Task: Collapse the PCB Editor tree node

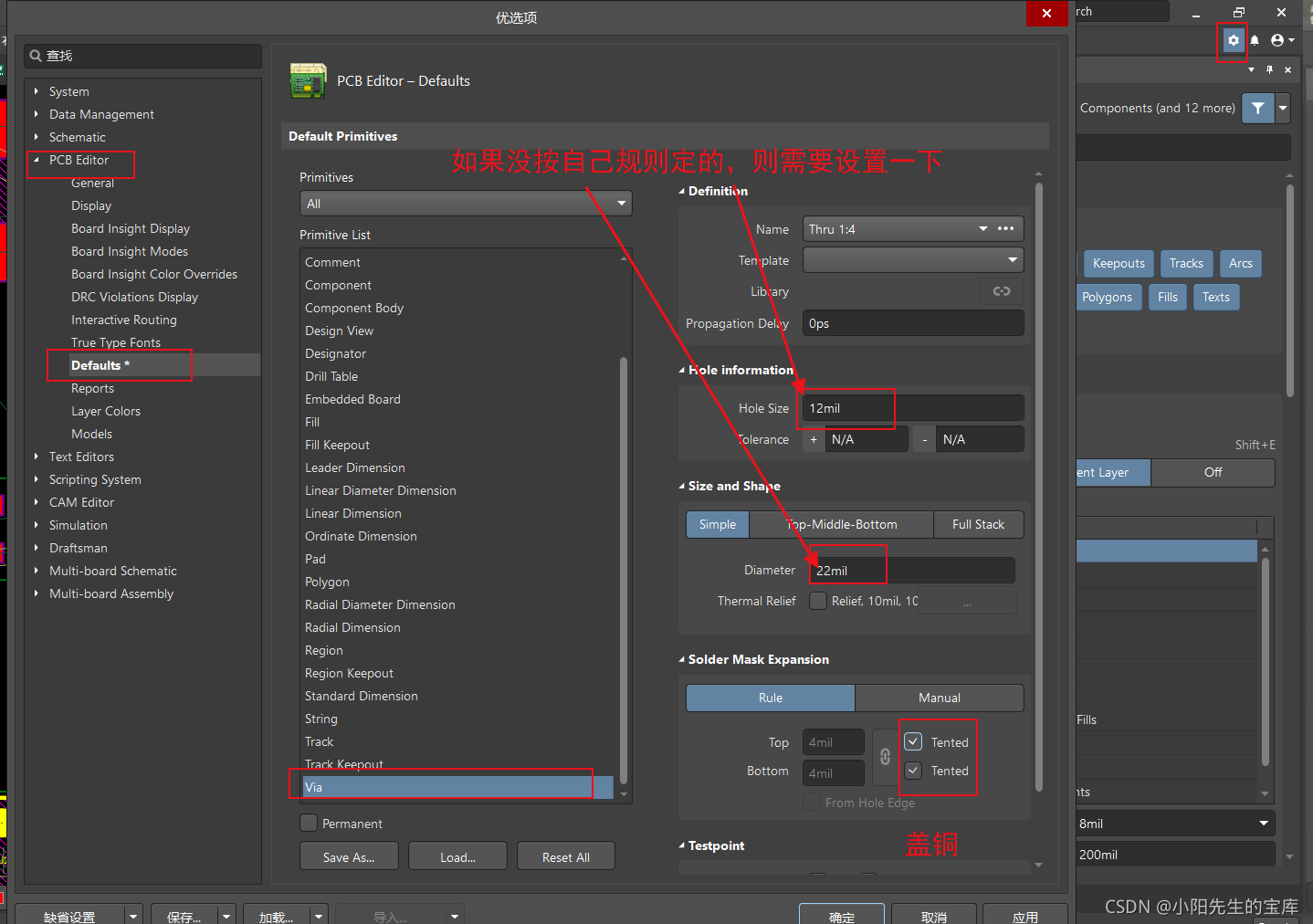Action: pos(37,160)
